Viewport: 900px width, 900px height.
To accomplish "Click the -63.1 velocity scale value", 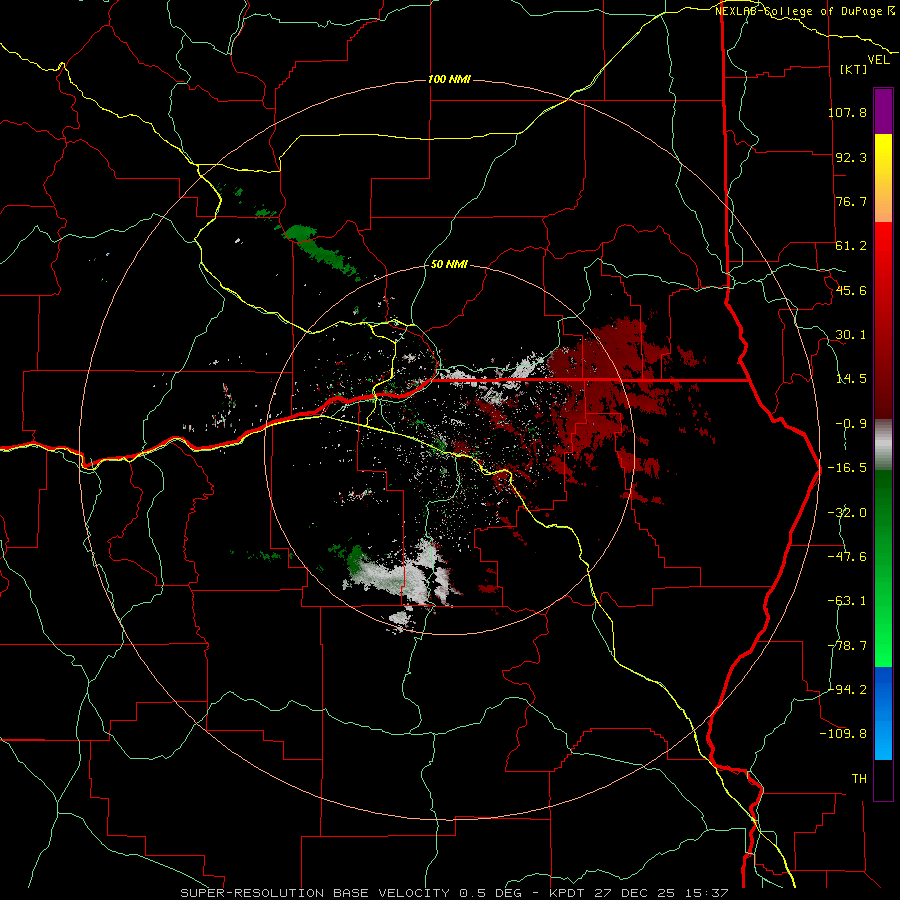I will pyautogui.click(x=847, y=601).
